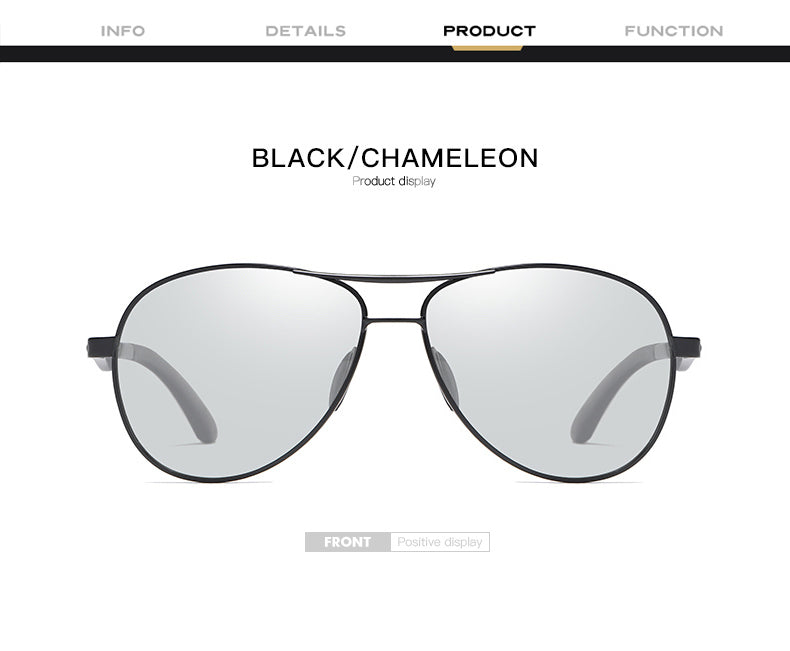This screenshot has height=651, width=790.
Task: Select the PRODUCT tab
Action: pyautogui.click(x=489, y=31)
